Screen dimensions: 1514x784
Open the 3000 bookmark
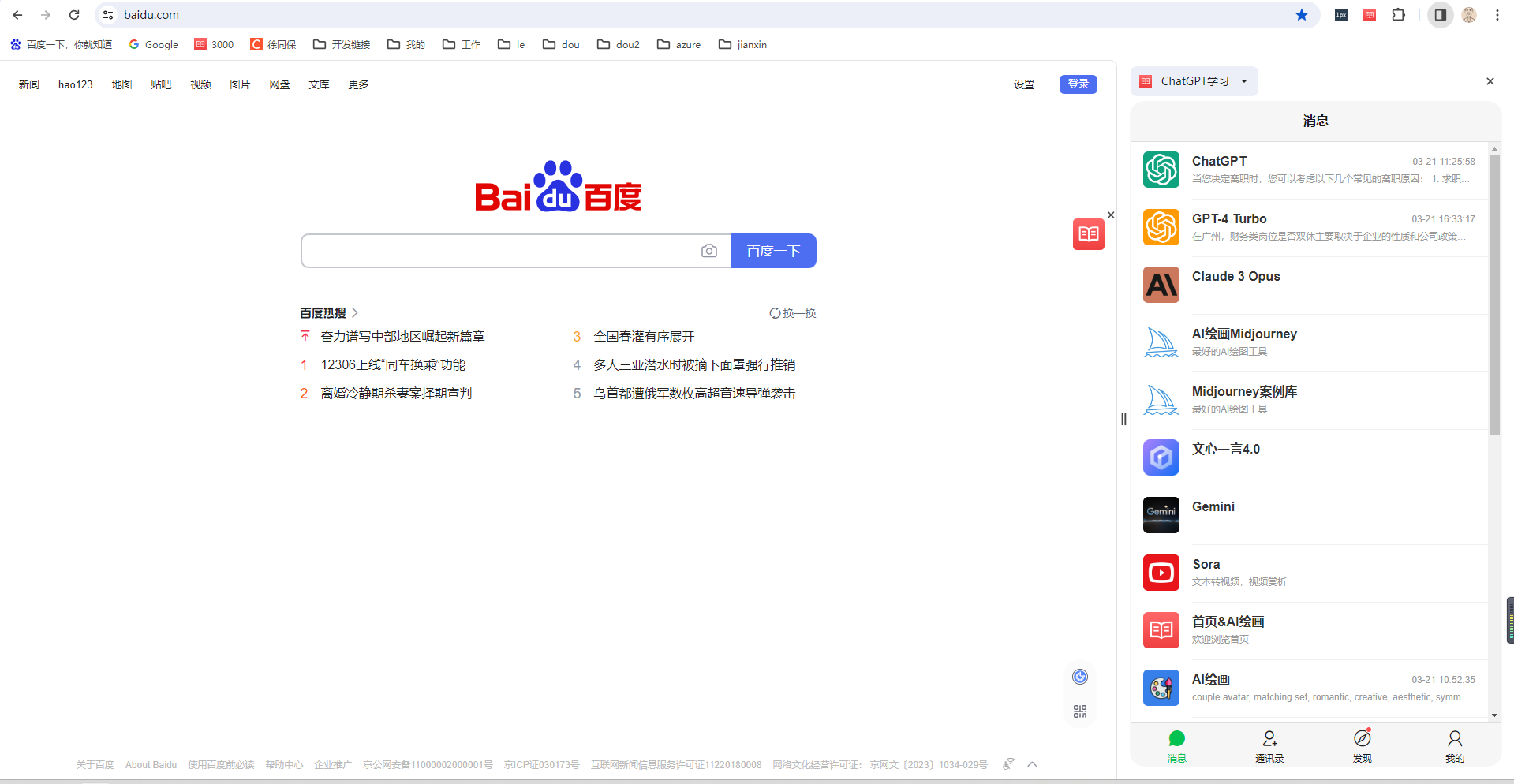pyautogui.click(x=215, y=45)
